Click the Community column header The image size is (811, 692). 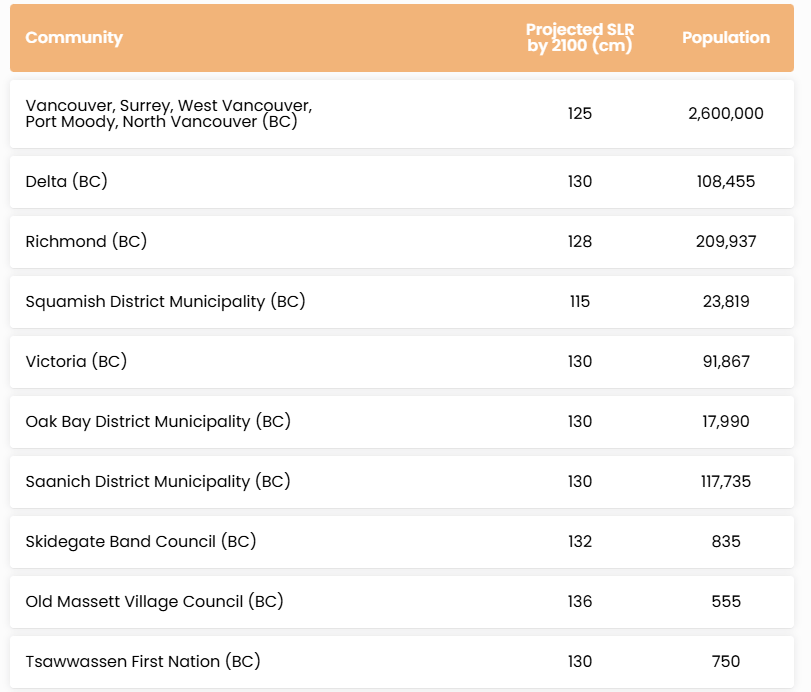click(x=74, y=37)
